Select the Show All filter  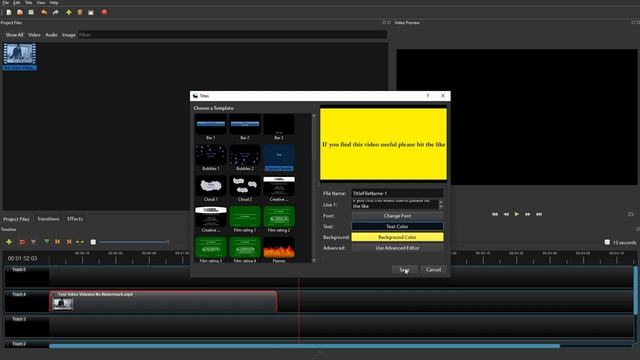click(x=14, y=35)
